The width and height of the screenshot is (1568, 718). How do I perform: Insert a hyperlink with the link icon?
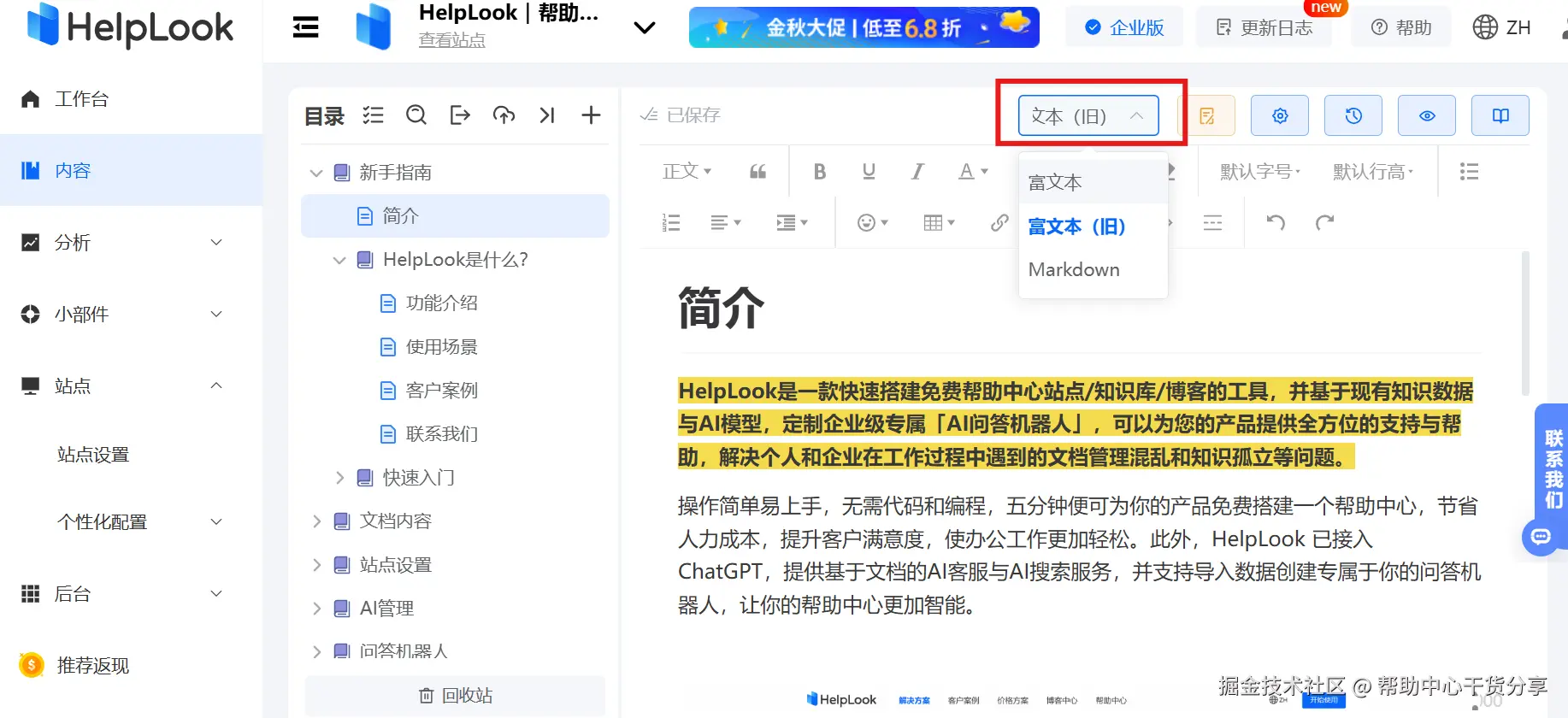[x=999, y=223]
